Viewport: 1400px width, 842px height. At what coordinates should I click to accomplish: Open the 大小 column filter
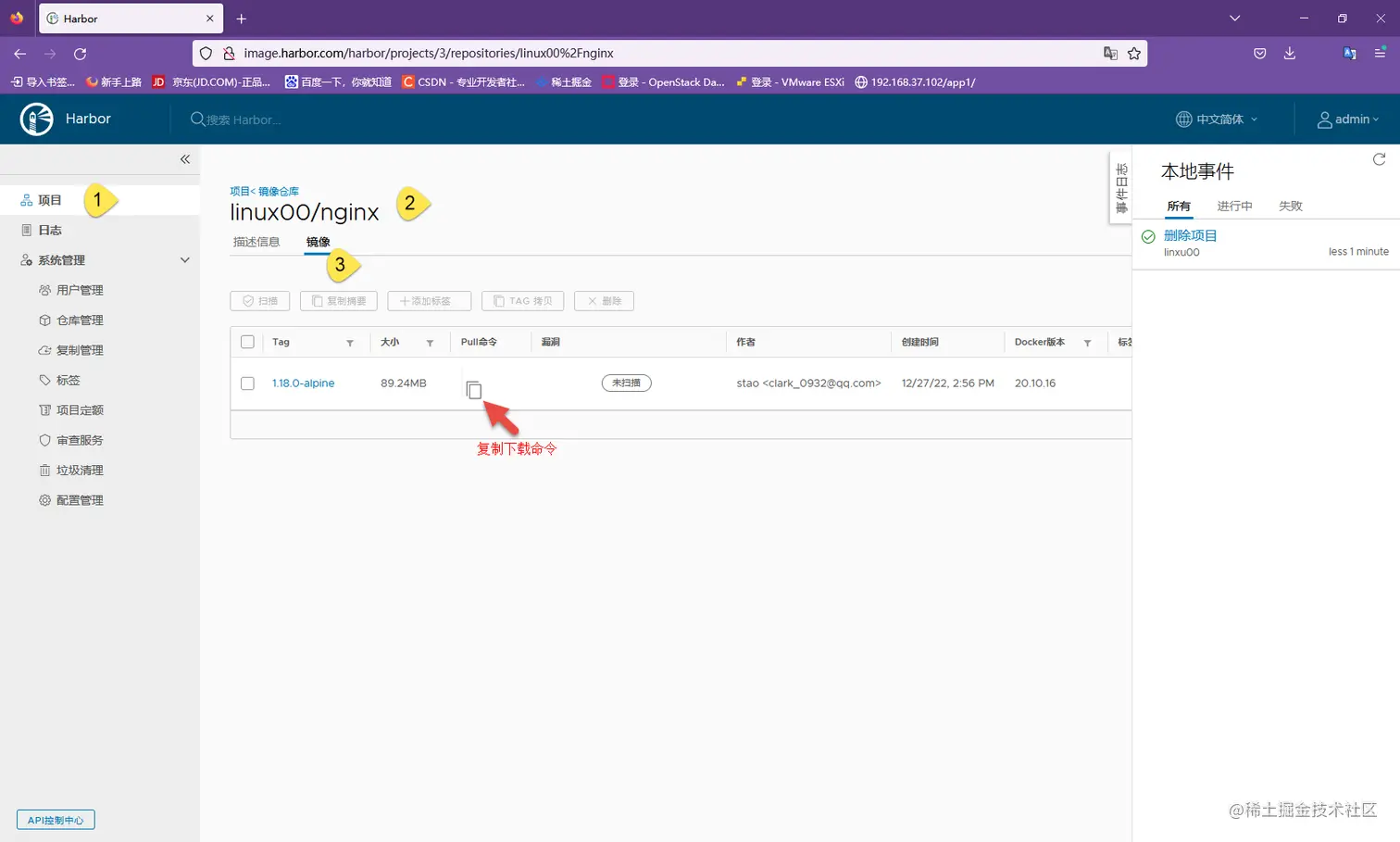[430, 343]
